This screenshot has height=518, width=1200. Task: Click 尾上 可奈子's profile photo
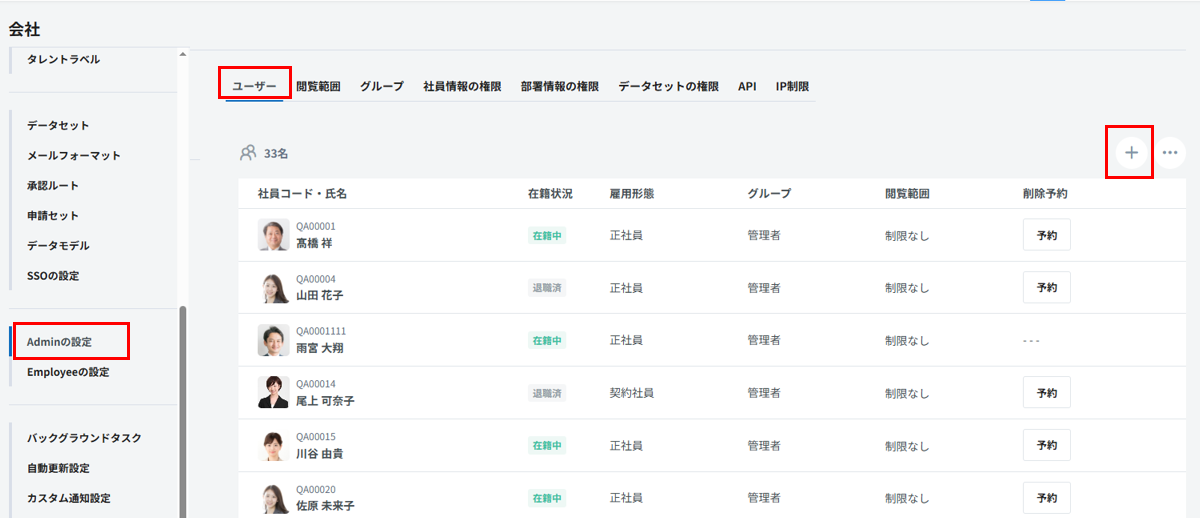click(x=273, y=392)
